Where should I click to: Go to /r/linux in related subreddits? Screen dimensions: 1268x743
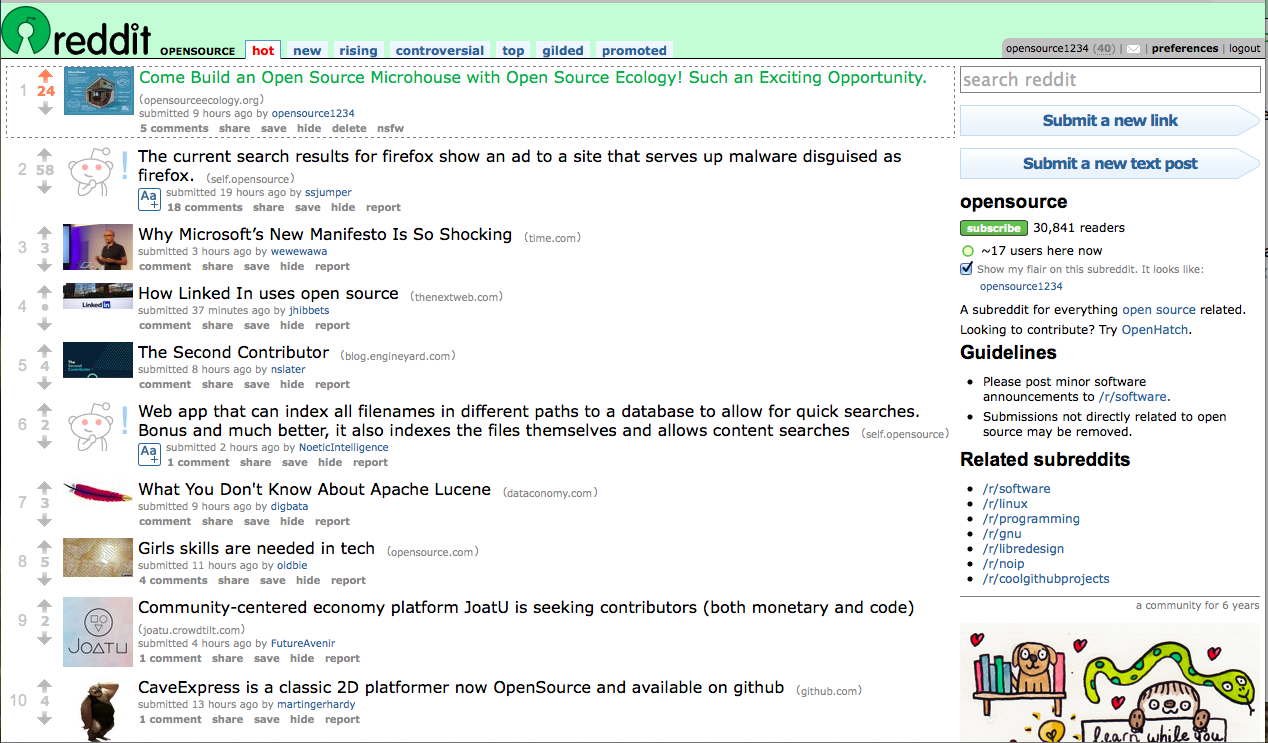(1005, 504)
